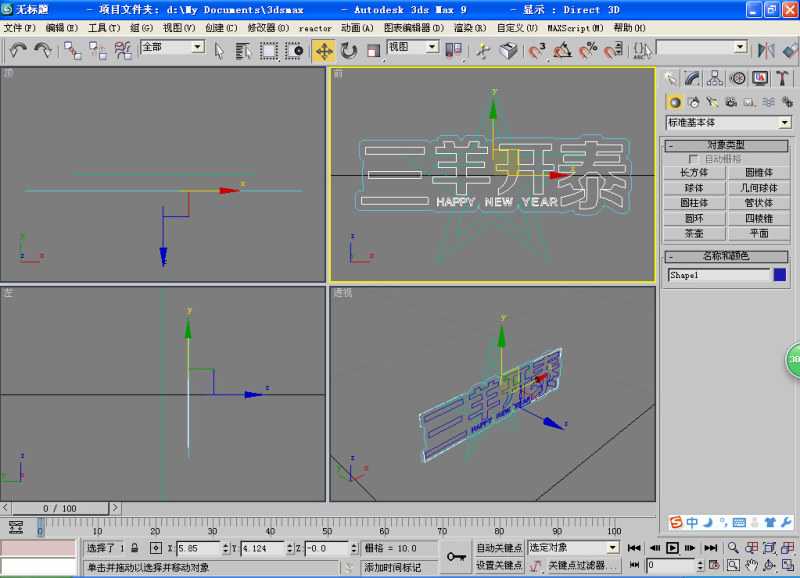The width and height of the screenshot is (800, 578).
Task: Click the Mirror tool icon
Action: click(x=766, y=50)
